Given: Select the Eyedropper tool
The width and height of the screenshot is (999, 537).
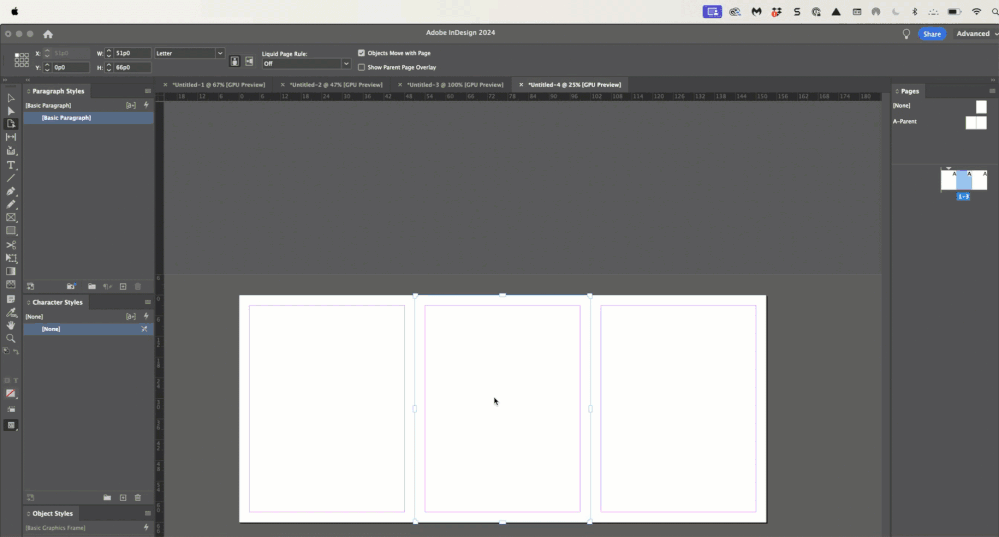Looking at the screenshot, I should [x=11, y=312].
